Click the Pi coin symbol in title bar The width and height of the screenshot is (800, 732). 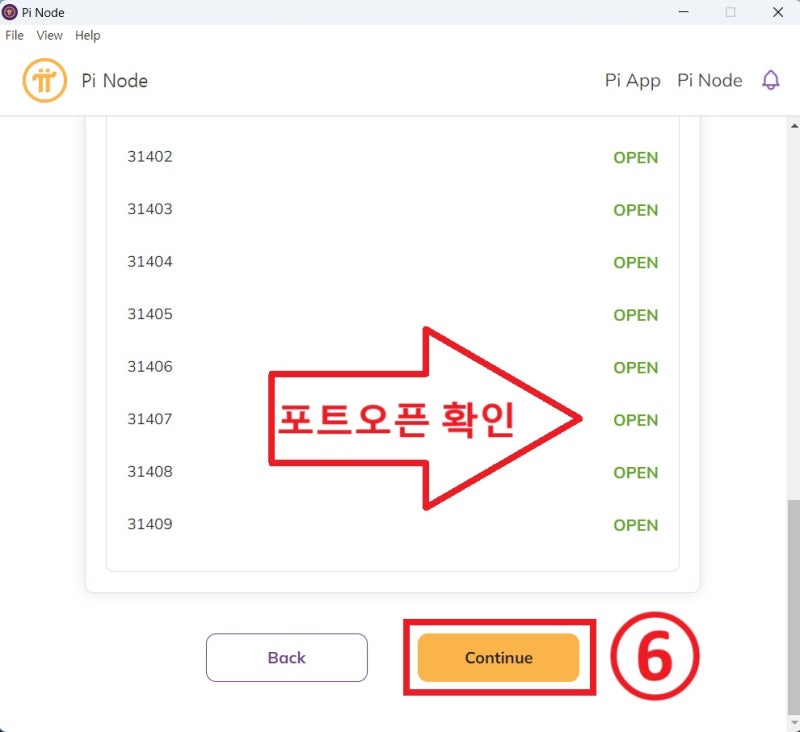tap(9, 12)
